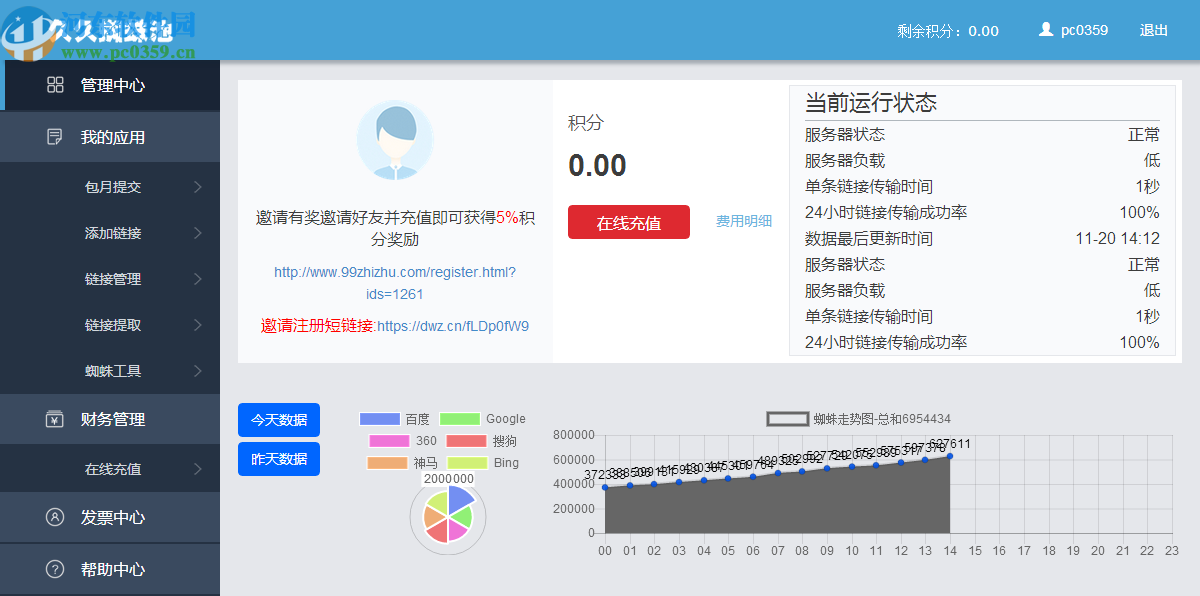Screen dimensions: 1200x596
Task: Click the 数据最后更新时间 row label
Action: point(869,238)
